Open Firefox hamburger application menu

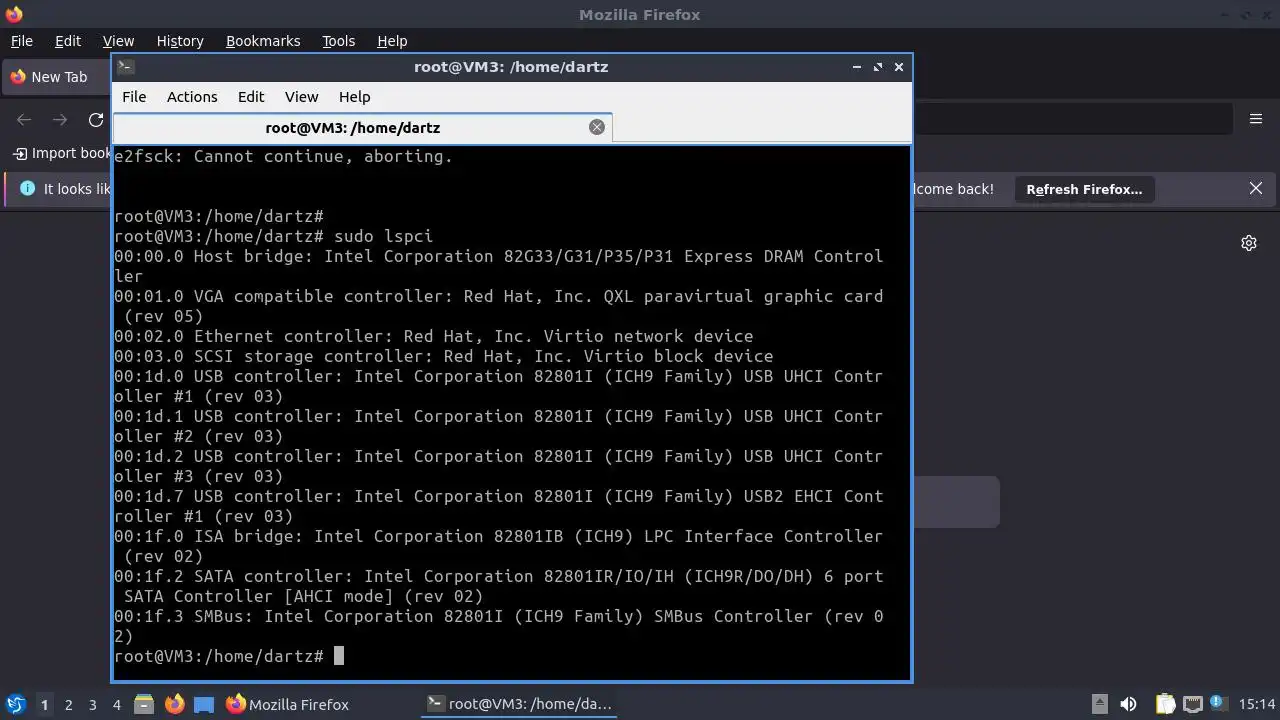pos(1256,119)
